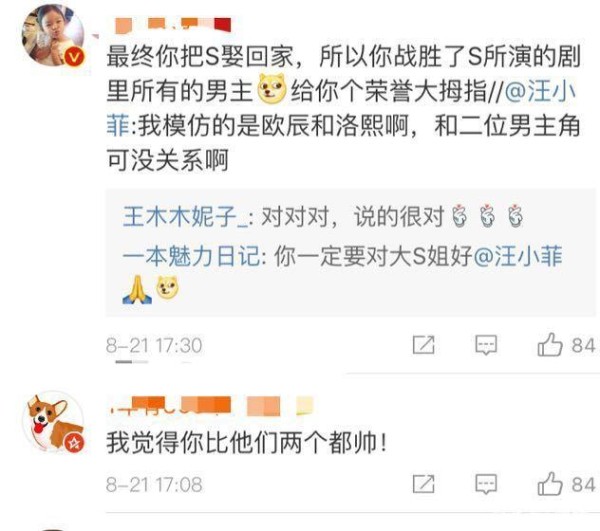Tap the second commenter's blurred username

(211, 406)
